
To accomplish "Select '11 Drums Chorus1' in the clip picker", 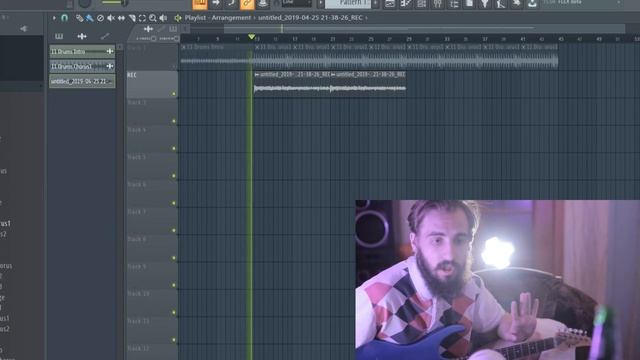I will point(82,66).
